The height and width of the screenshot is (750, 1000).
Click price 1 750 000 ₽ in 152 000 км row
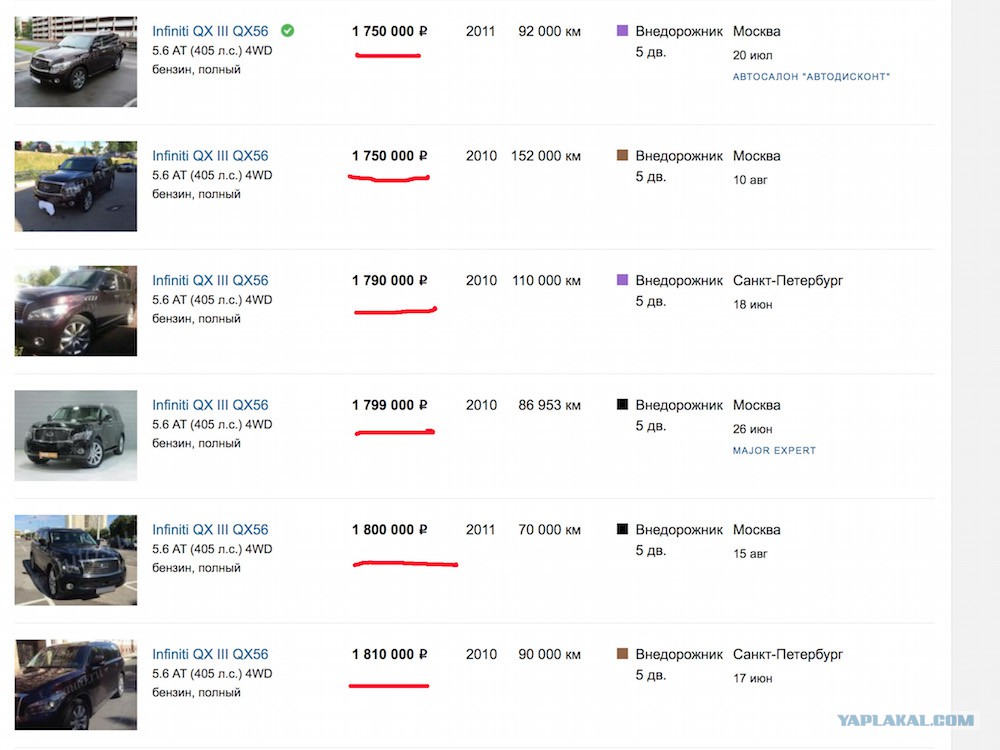point(390,156)
